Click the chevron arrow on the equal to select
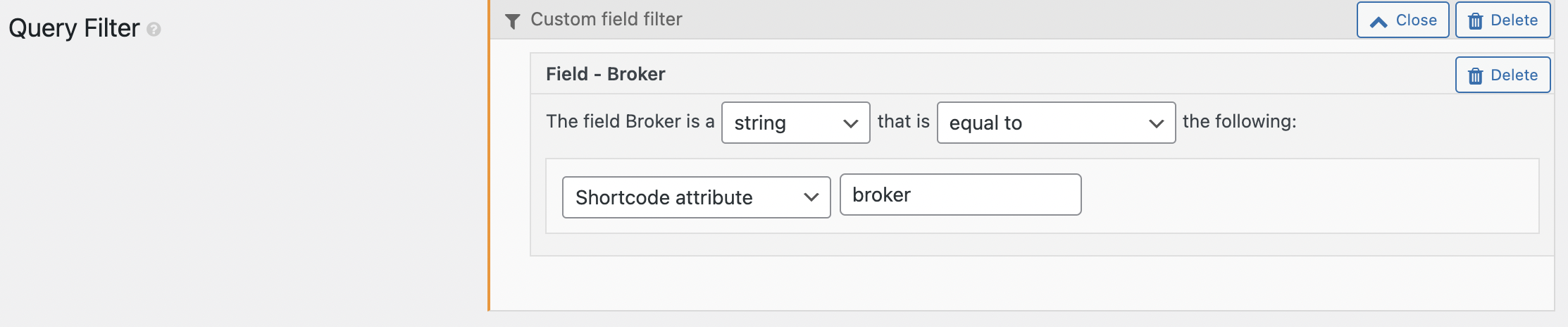This screenshot has width=1568, height=327. 1156,124
